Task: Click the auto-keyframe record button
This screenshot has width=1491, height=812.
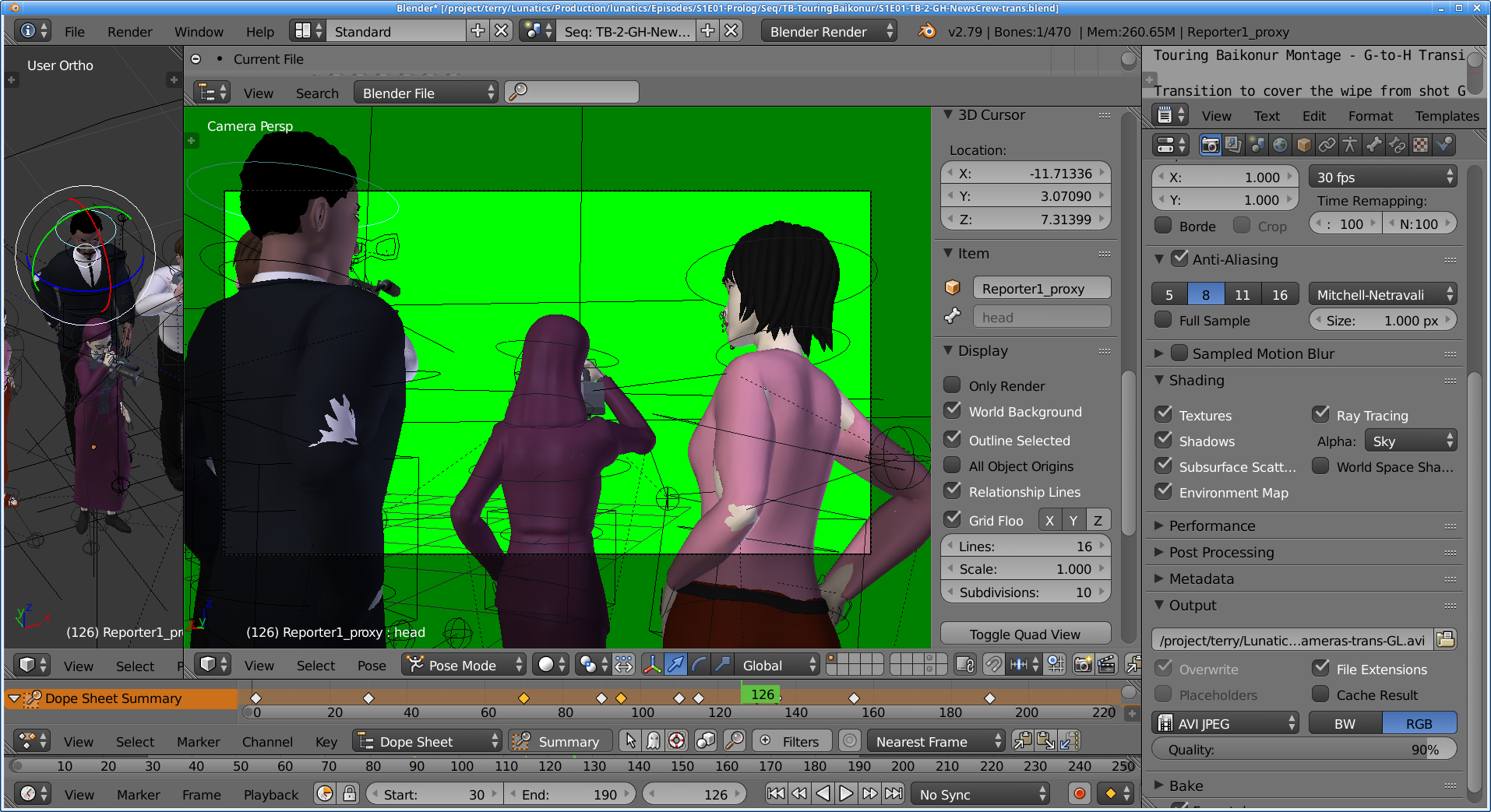Action: point(1079,794)
